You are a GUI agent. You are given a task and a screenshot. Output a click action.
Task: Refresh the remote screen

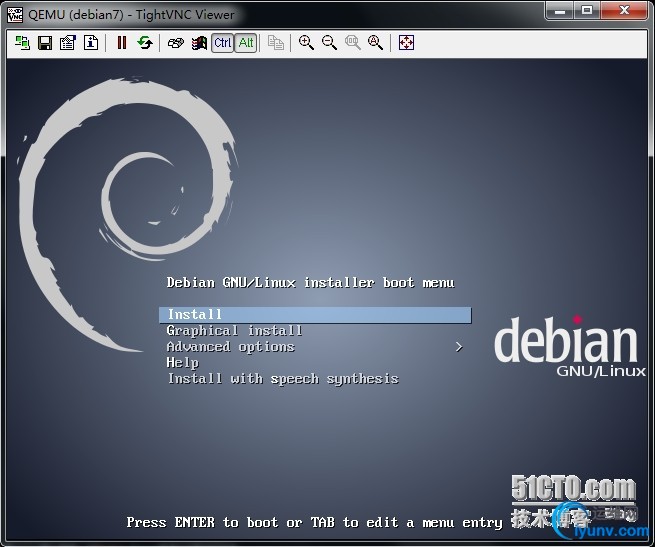point(145,43)
